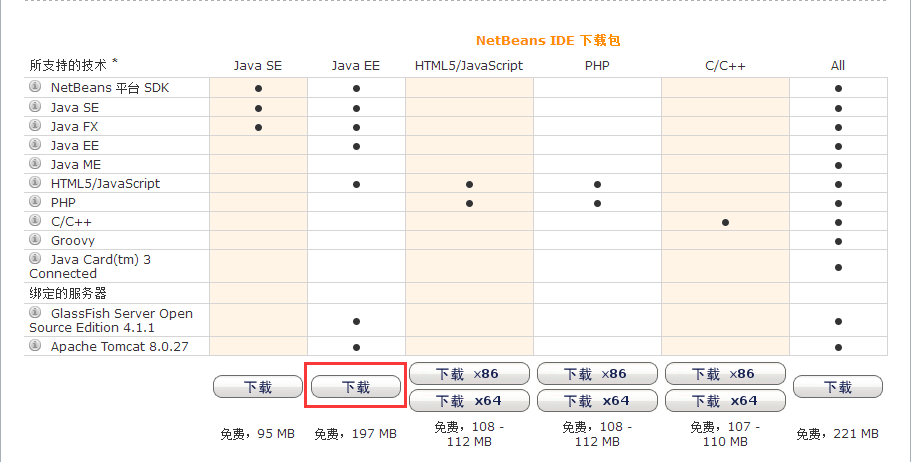Click the info icon beside NetBeans 平台 SDK
The height and width of the screenshot is (462, 911).
click(x=35, y=87)
